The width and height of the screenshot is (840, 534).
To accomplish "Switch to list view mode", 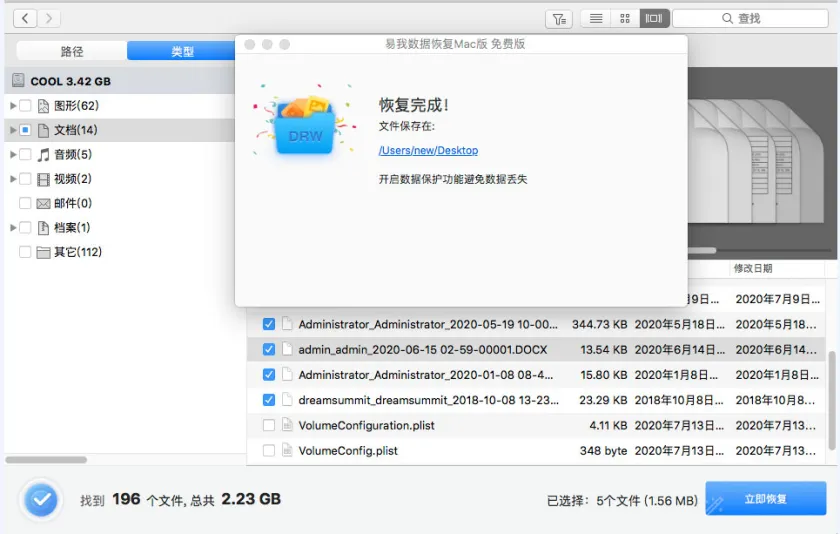I will (596, 19).
